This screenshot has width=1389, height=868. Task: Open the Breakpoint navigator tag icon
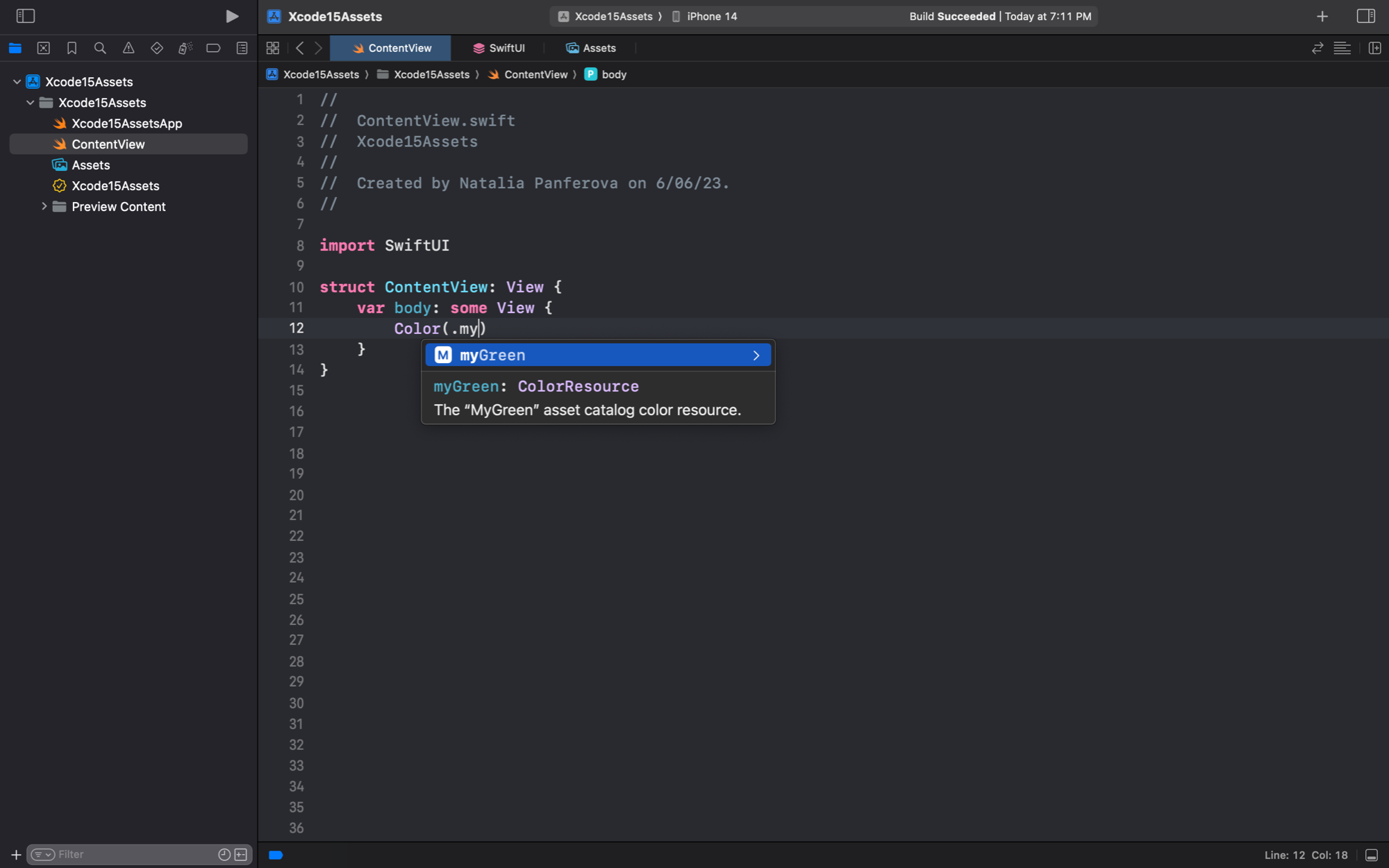coord(213,48)
